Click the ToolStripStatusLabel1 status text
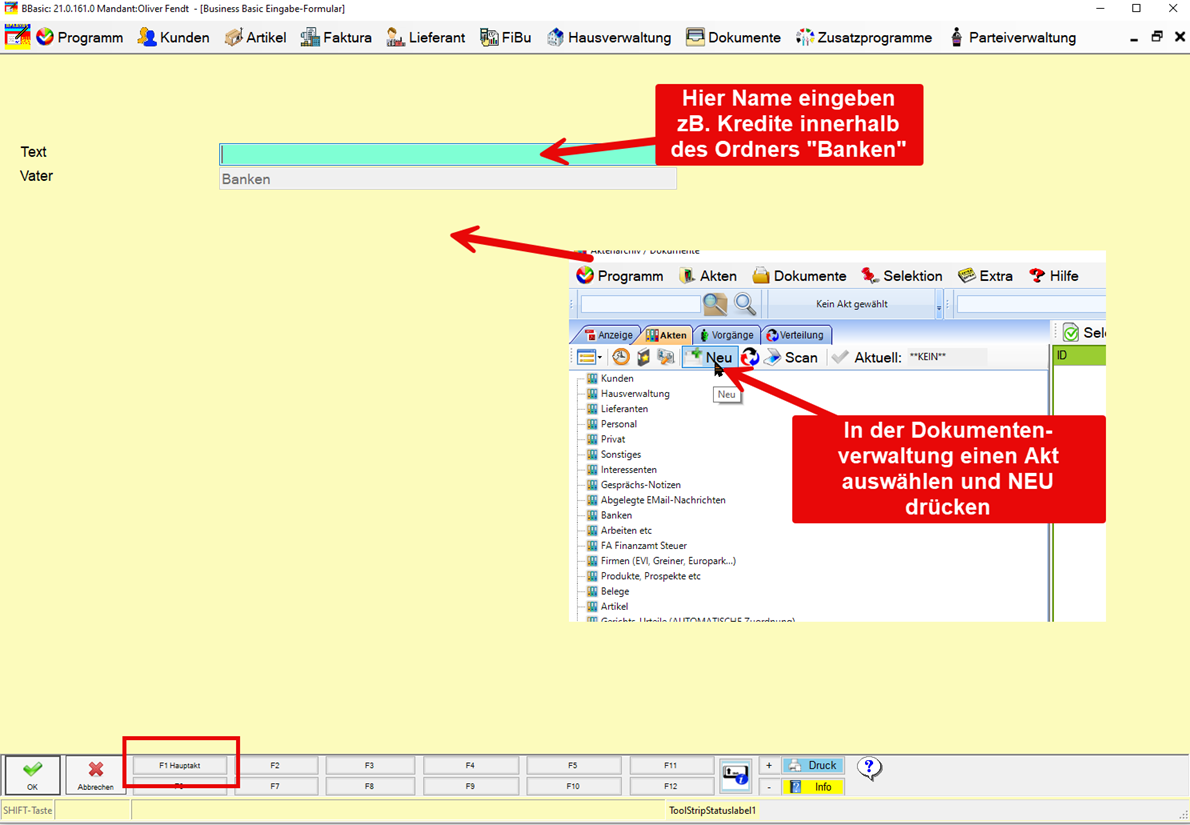 712,810
